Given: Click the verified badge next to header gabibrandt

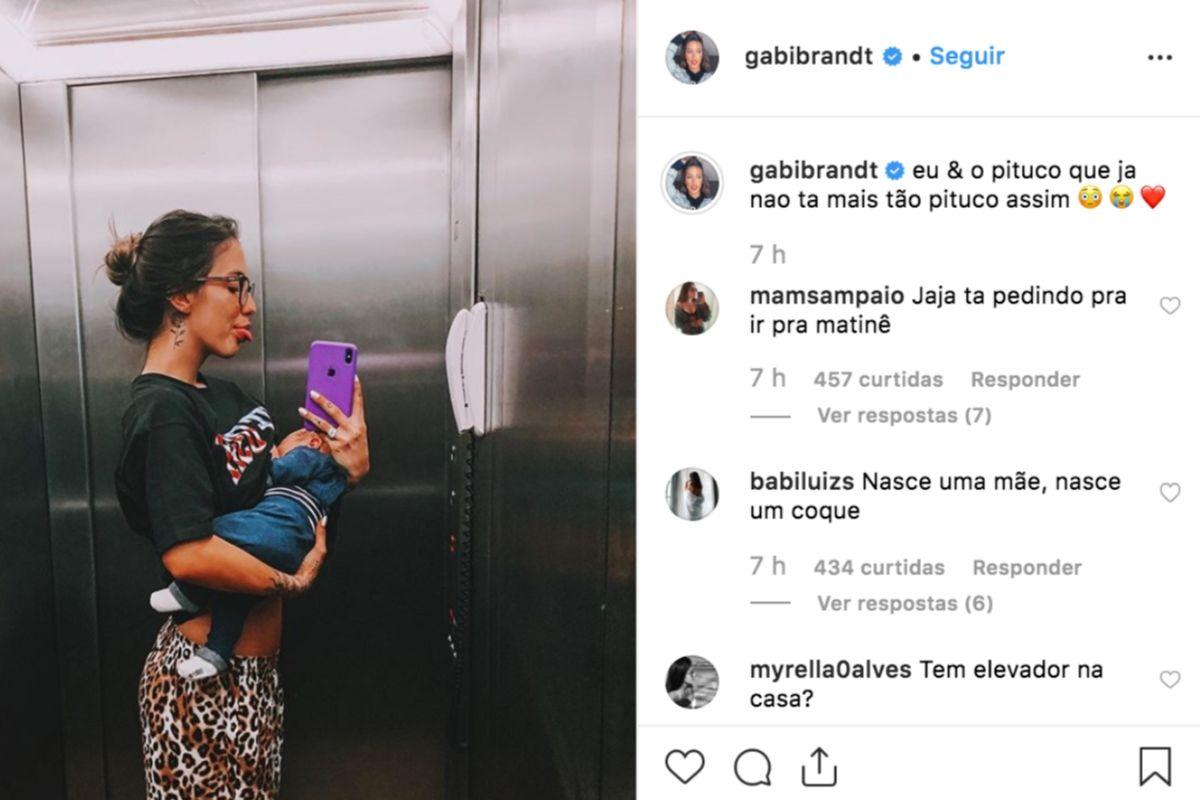Looking at the screenshot, I should click(892, 57).
